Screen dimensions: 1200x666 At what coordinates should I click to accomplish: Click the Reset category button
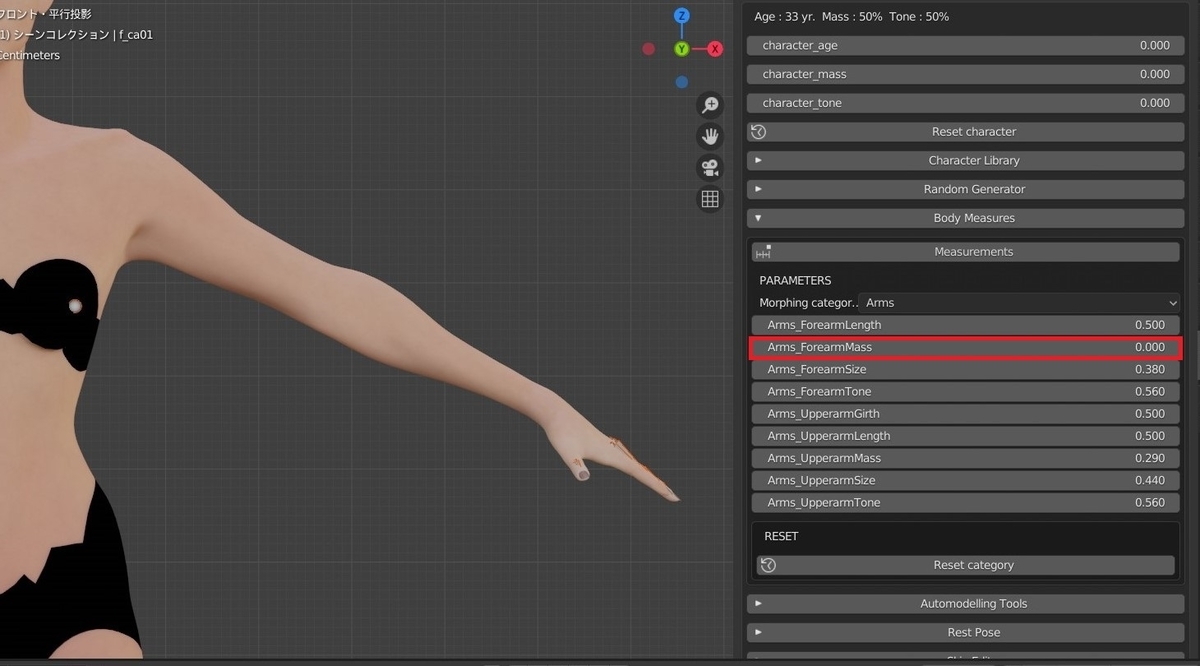[x=966, y=565]
